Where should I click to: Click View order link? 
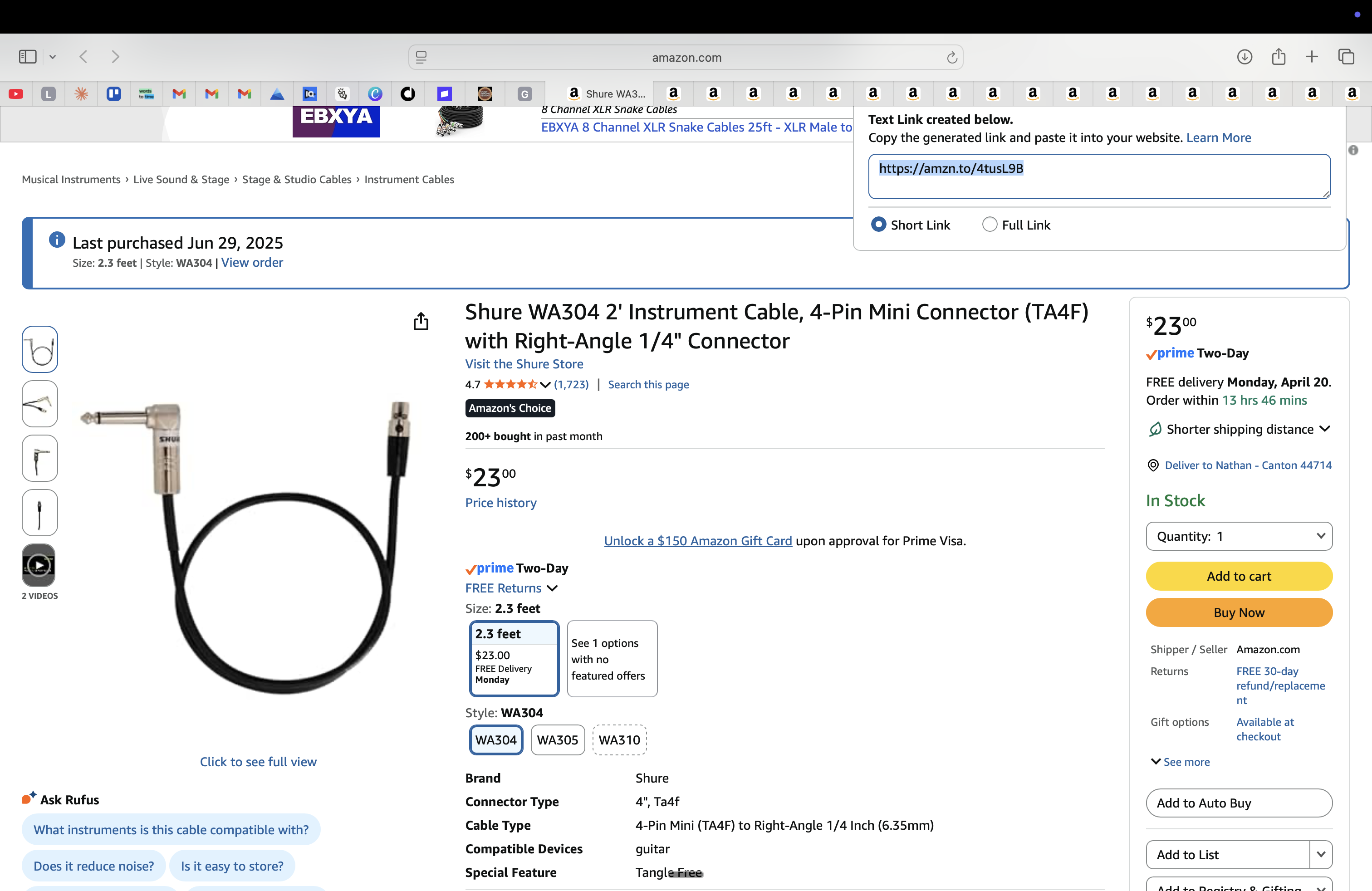pyautogui.click(x=252, y=263)
